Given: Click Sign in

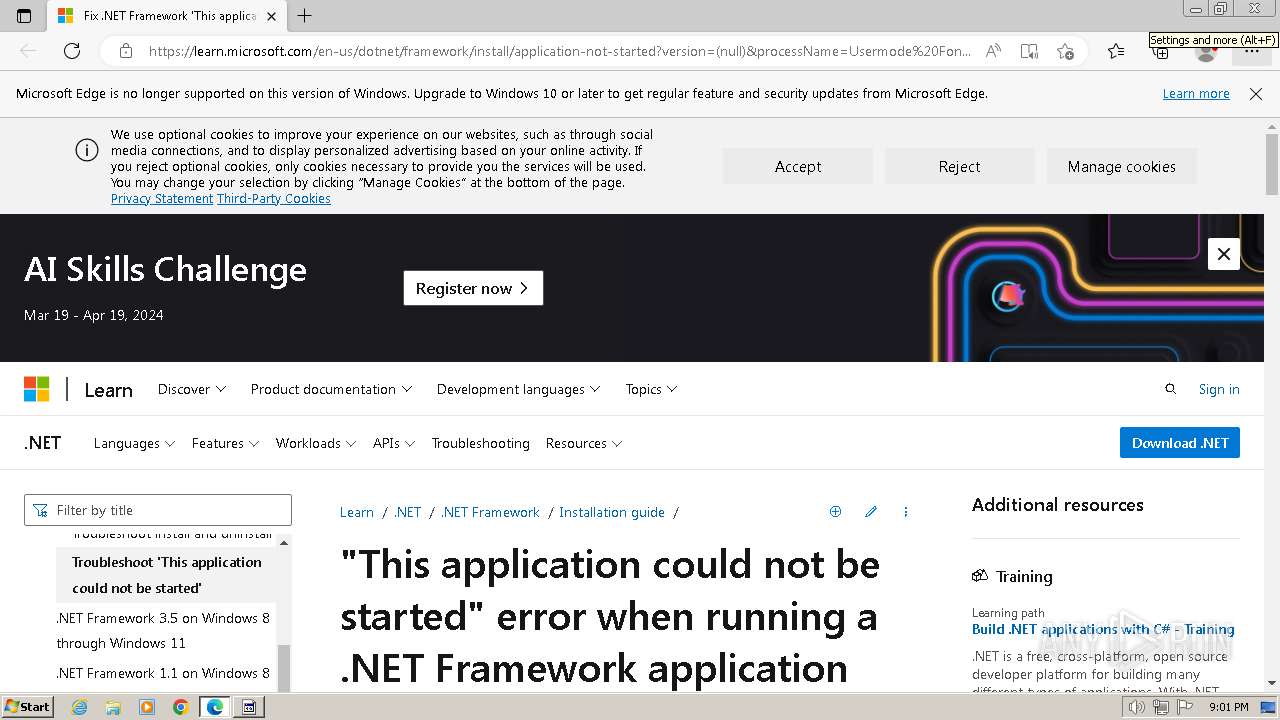Looking at the screenshot, I should pyautogui.click(x=1219, y=389).
